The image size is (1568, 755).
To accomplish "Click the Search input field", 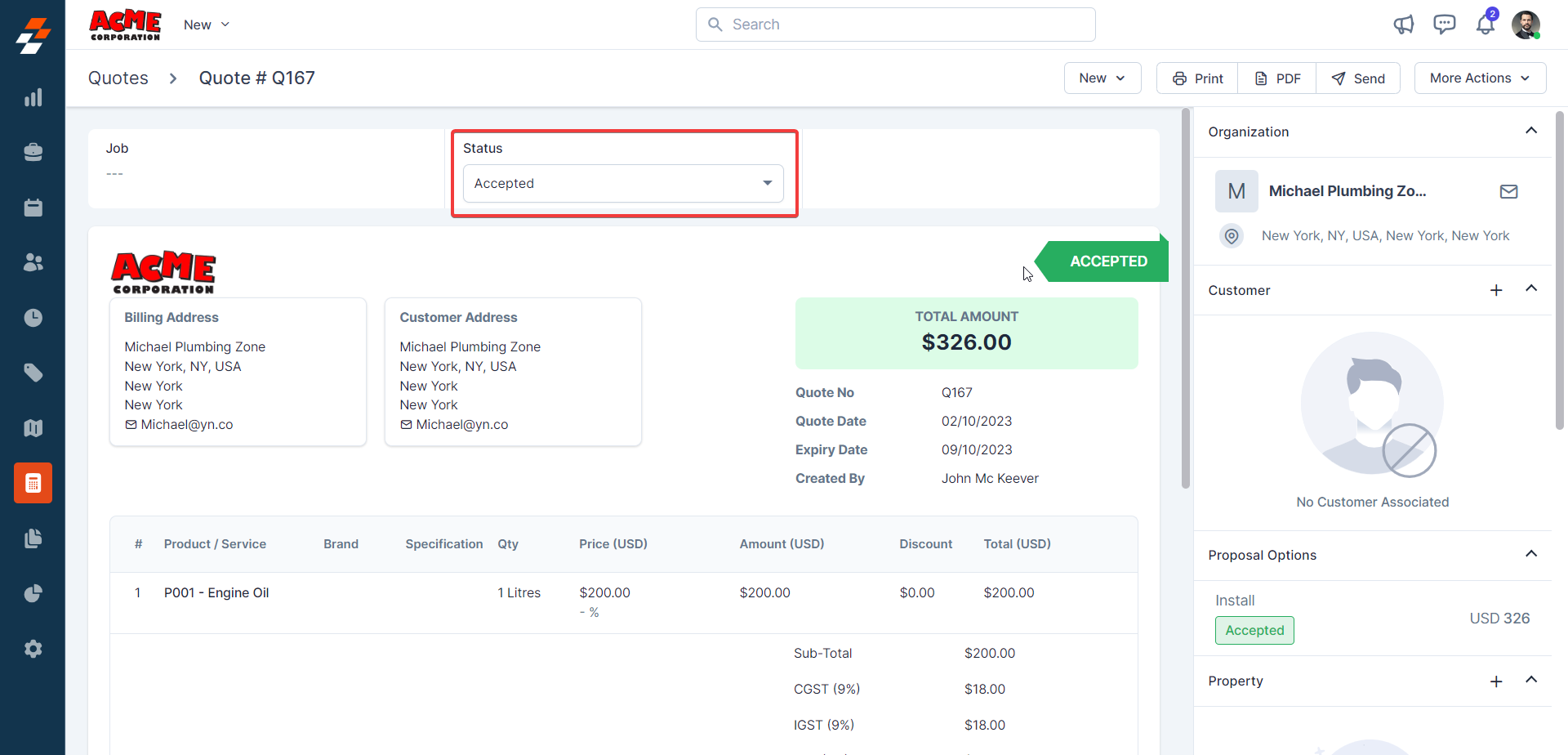I will coord(895,25).
